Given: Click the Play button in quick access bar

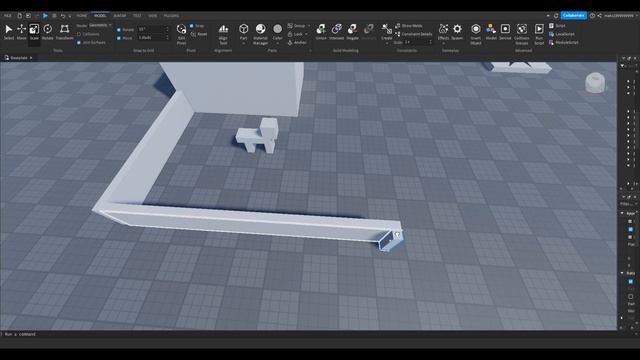Looking at the screenshot, I should point(45,16).
